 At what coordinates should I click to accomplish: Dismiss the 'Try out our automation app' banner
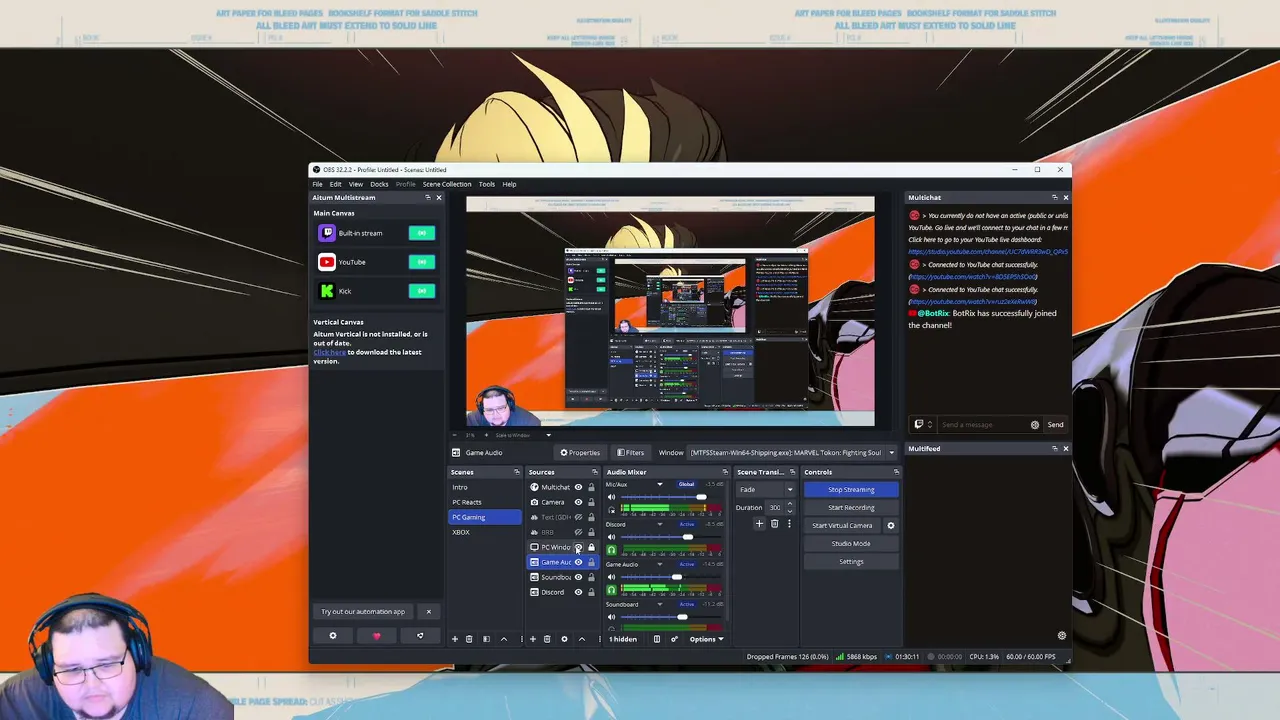429,612
